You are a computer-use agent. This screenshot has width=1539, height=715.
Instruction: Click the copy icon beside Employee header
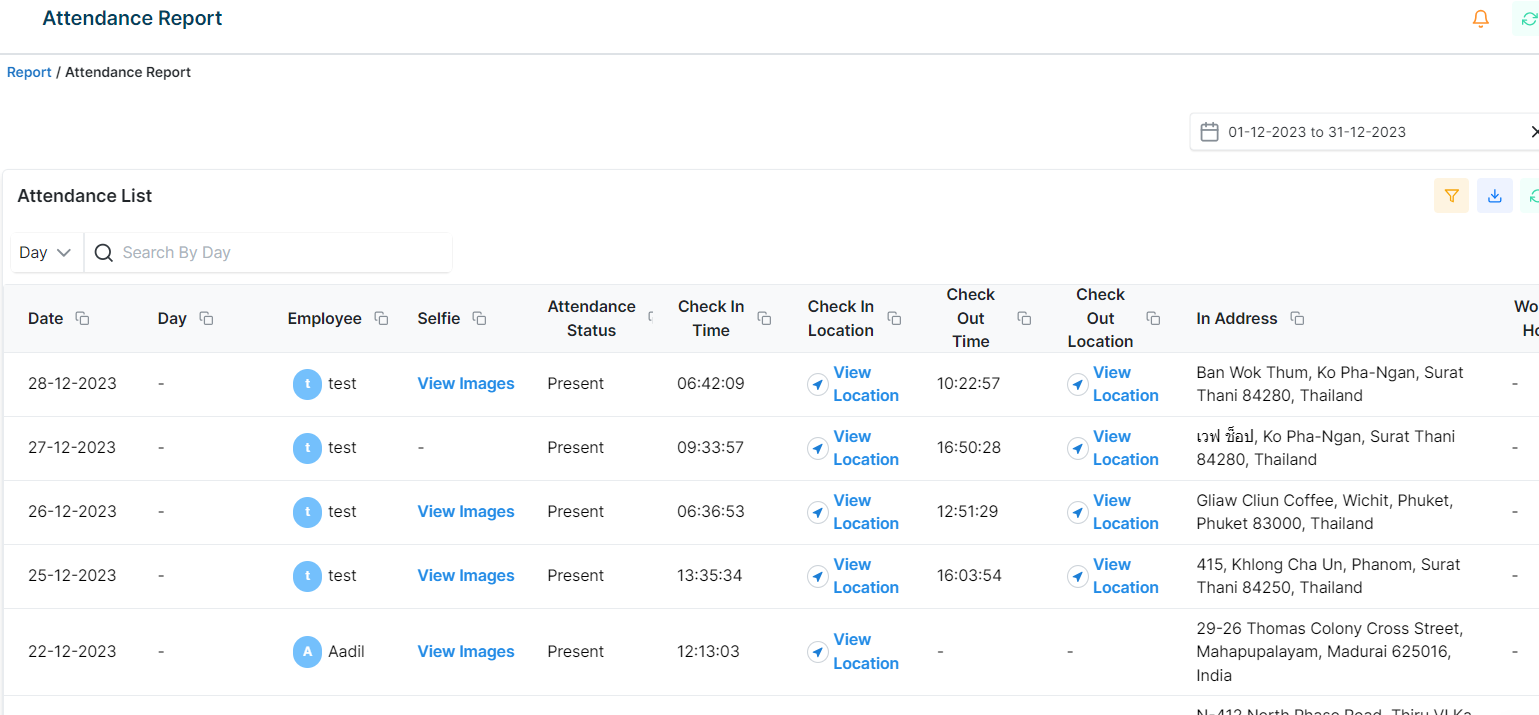pyautogui.click(x=381, y=318)
